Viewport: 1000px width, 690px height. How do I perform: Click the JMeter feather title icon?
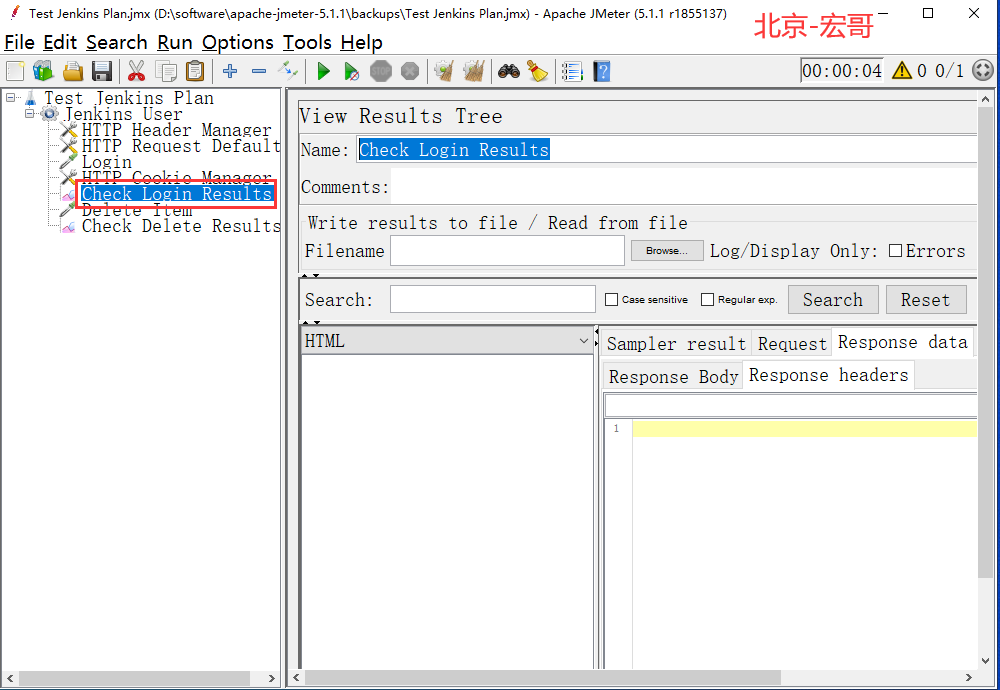(x=15, y=13)
